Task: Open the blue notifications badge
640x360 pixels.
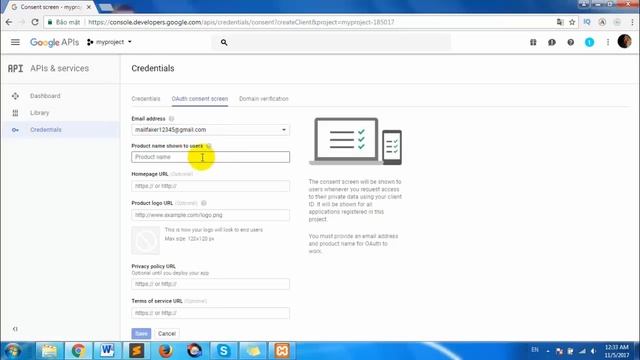Action: [589, 42]
